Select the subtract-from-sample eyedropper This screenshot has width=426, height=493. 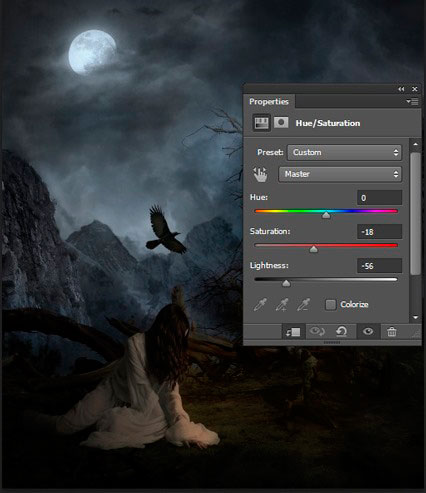[303, 304]
